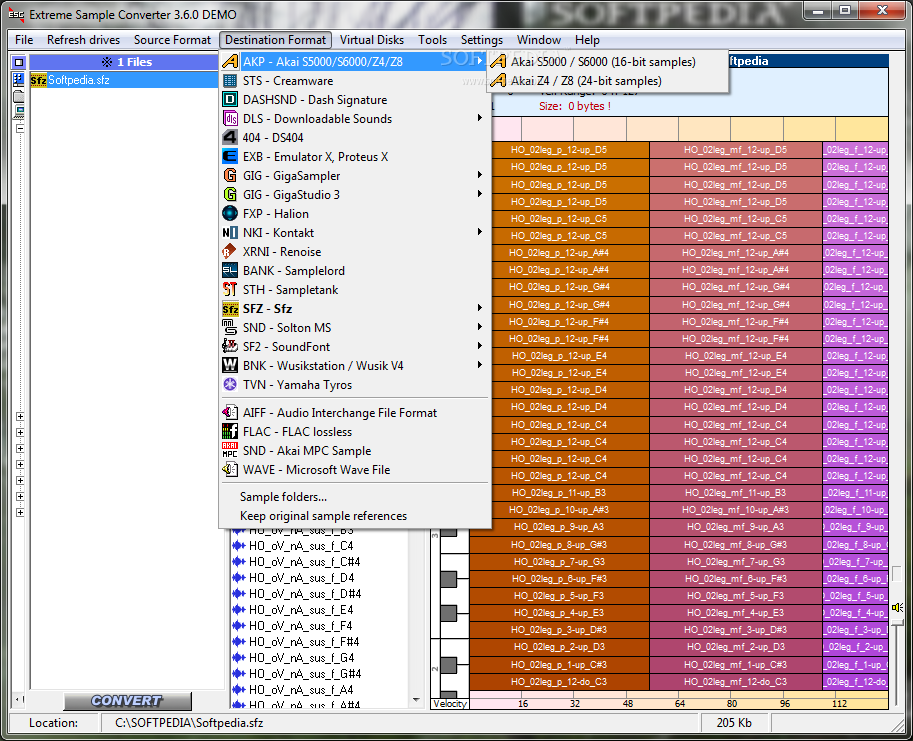Expand the first plus tree node

point(20,417)
